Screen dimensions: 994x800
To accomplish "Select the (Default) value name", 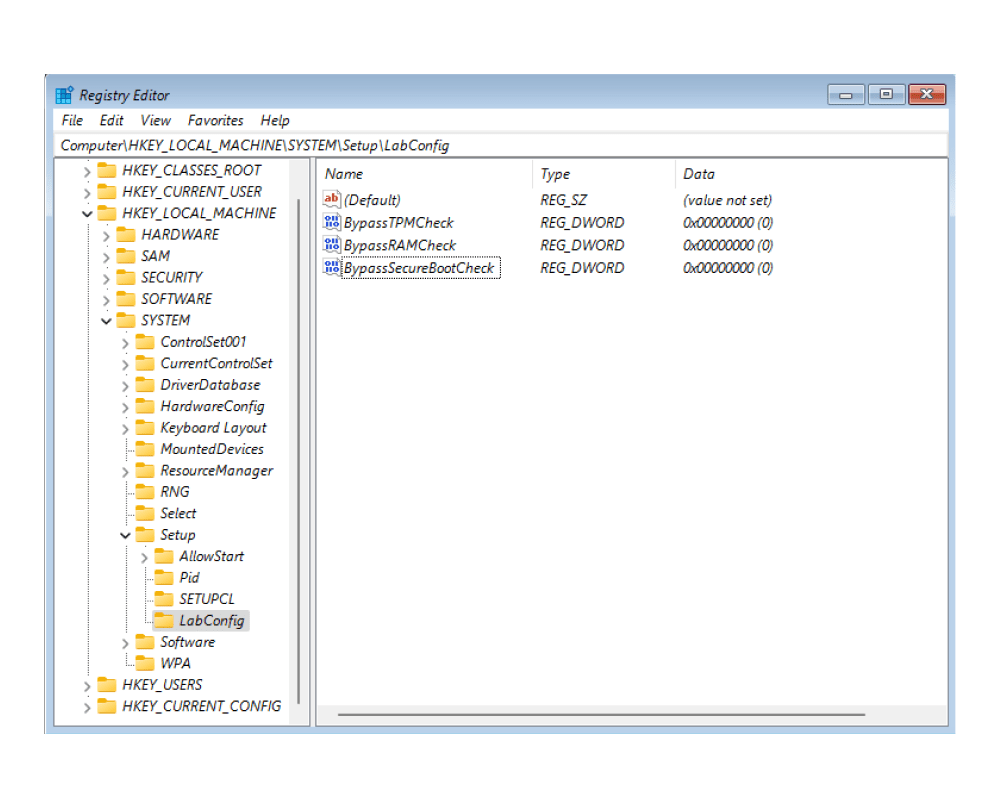I will (372, 200).
